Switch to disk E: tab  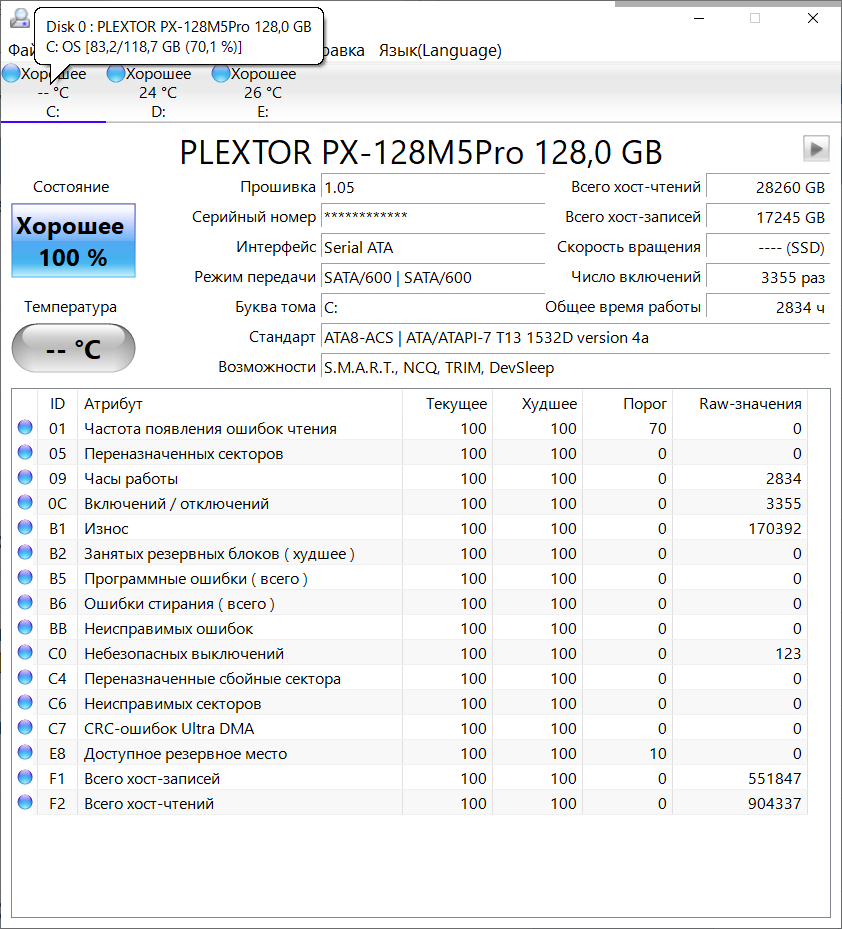coord(263,92)
